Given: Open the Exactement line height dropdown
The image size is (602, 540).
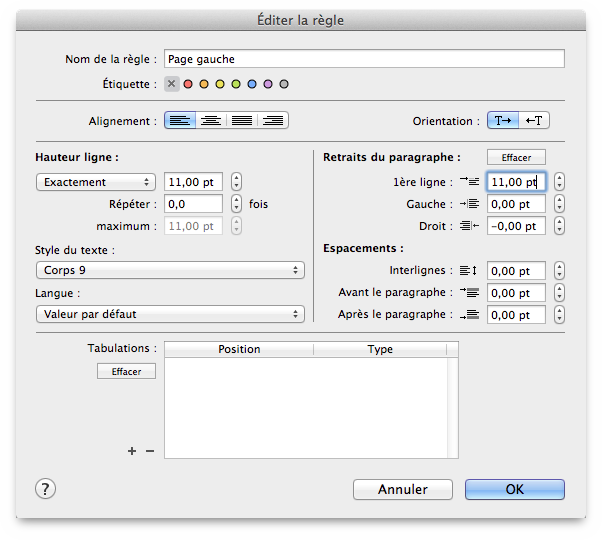Looking at the screenshot, I should point(96,182).
